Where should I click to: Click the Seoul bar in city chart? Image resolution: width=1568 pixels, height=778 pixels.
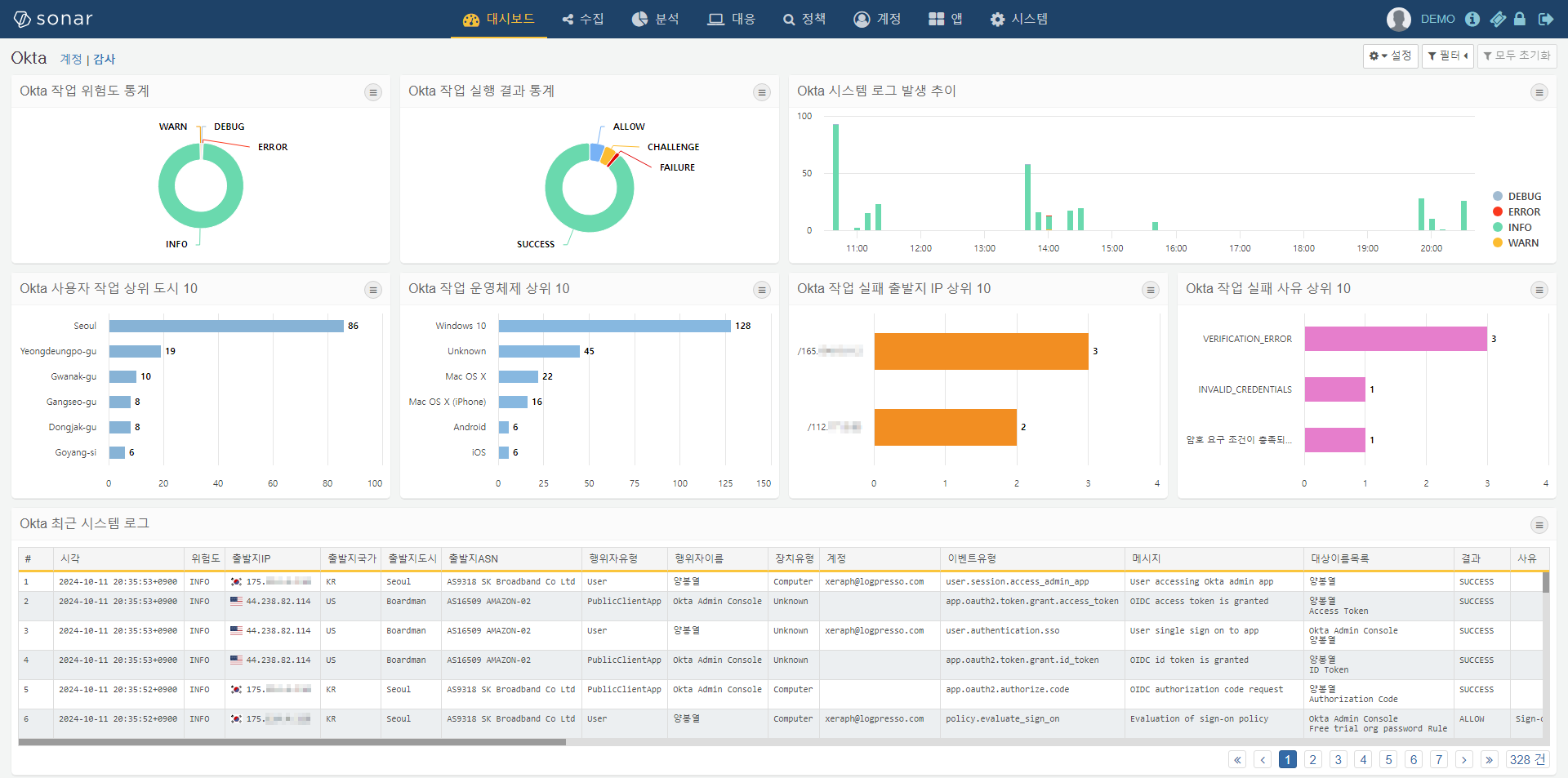coord(226,326)
